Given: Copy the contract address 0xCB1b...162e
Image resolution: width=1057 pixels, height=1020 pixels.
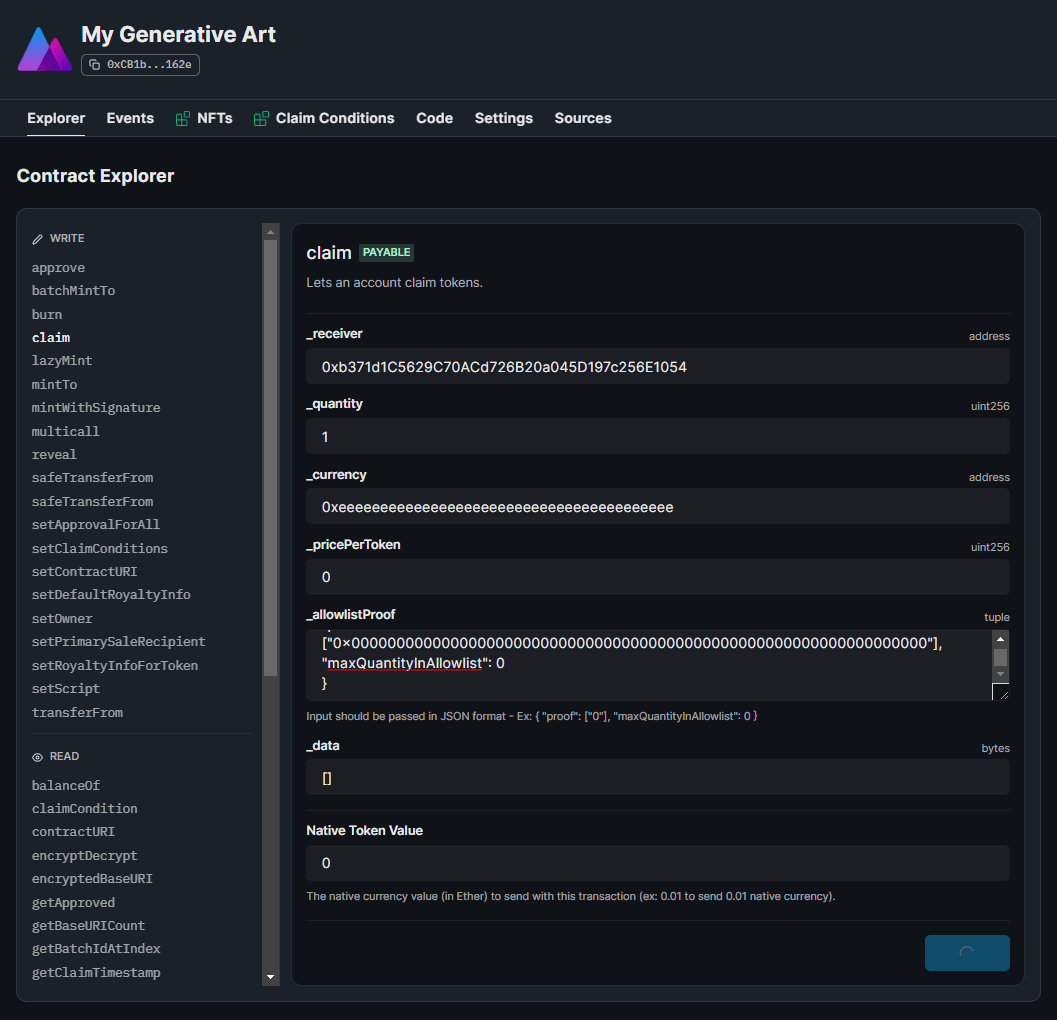Looking at the screenshot, I should (x=139, y=64).
